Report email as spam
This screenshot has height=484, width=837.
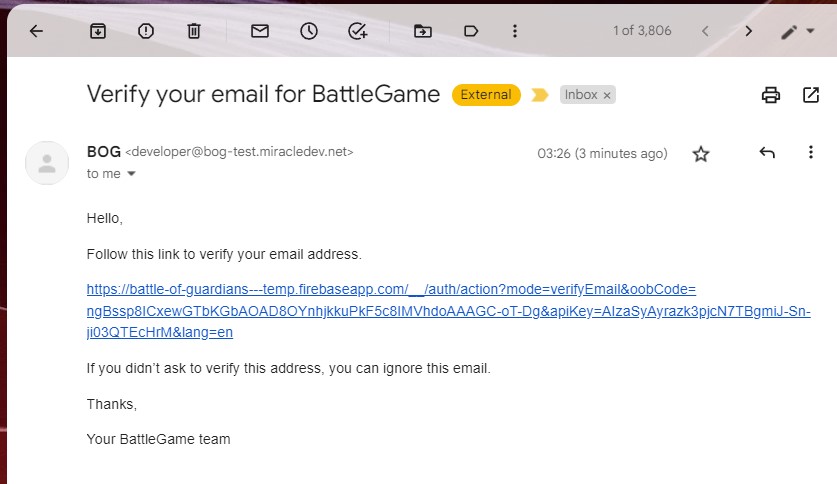pos(146,31)
